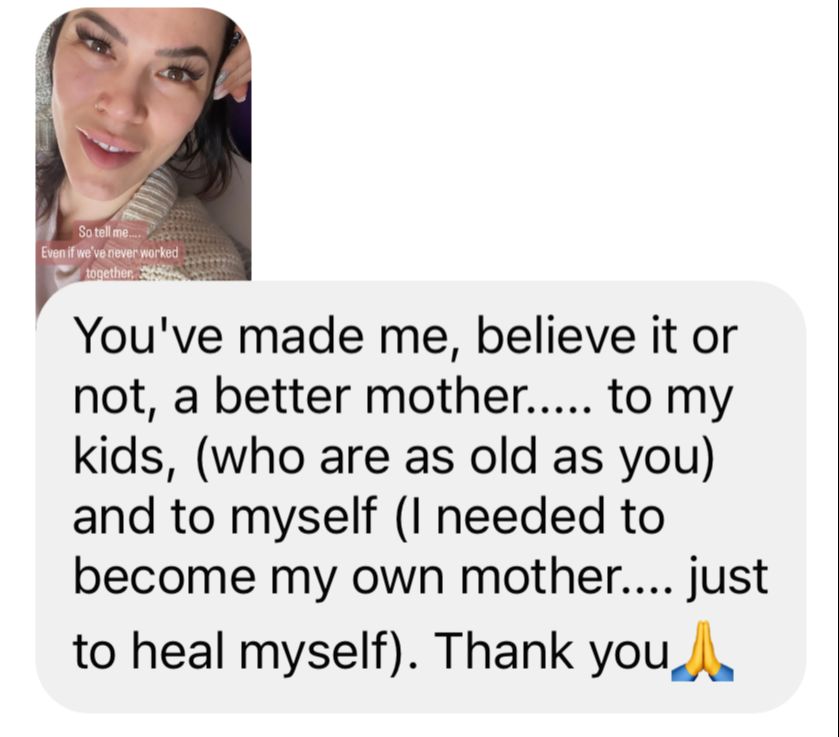Tap the "together" caption line on story

pos(109,273)
